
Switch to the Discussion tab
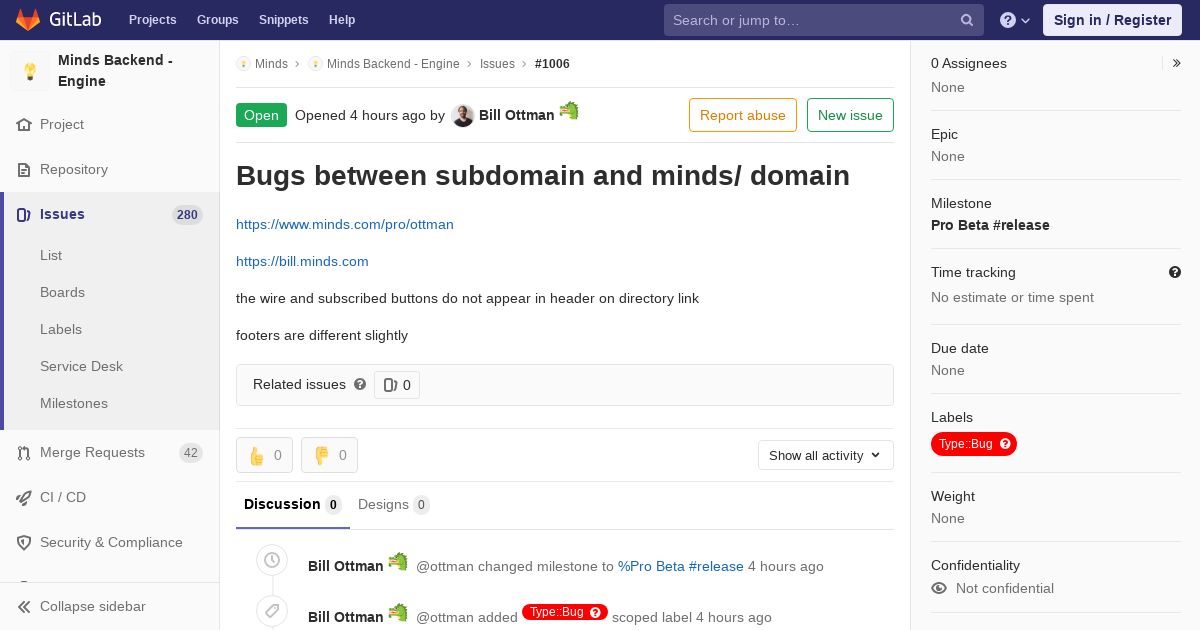point(293,505)
